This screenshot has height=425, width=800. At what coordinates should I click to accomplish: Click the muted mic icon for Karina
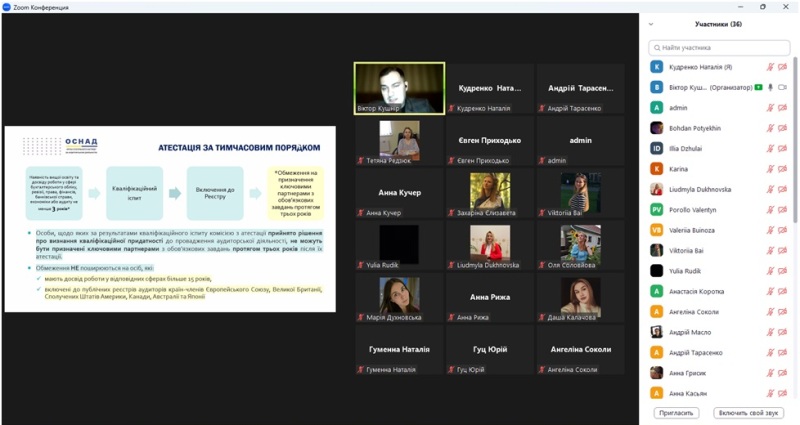[770, 169]
